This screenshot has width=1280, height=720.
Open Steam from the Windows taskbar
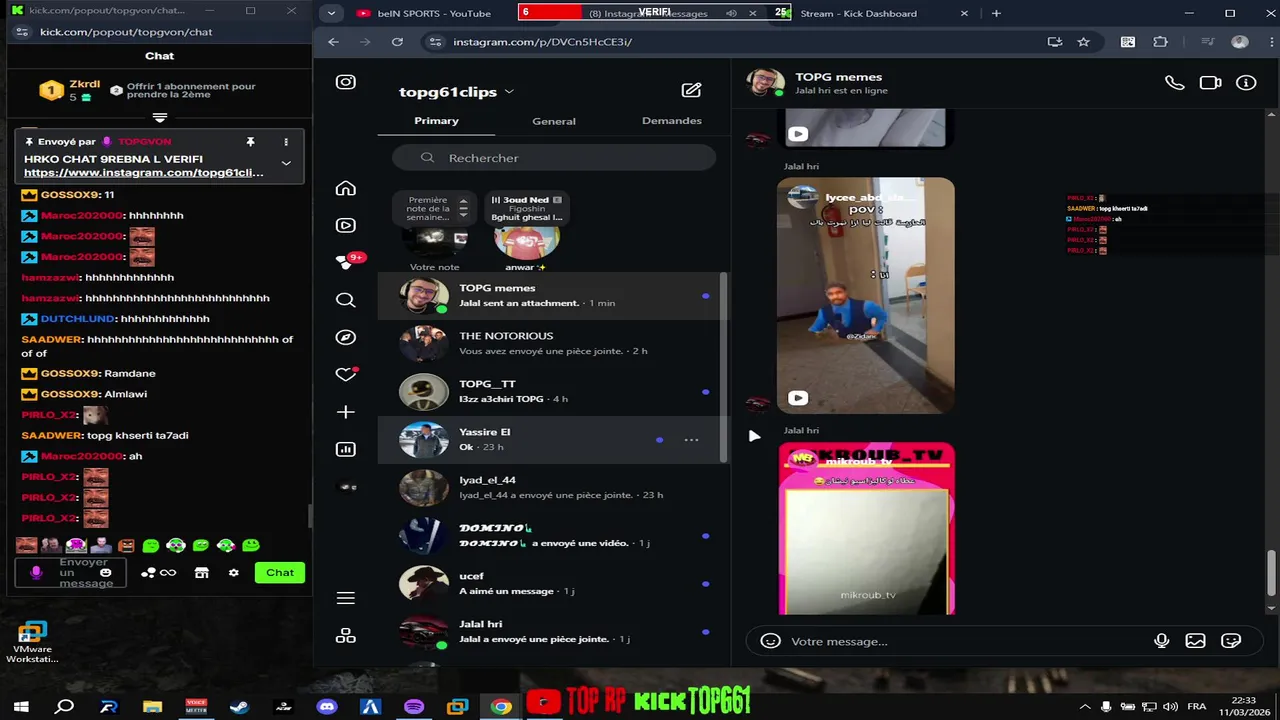[240, 706]
